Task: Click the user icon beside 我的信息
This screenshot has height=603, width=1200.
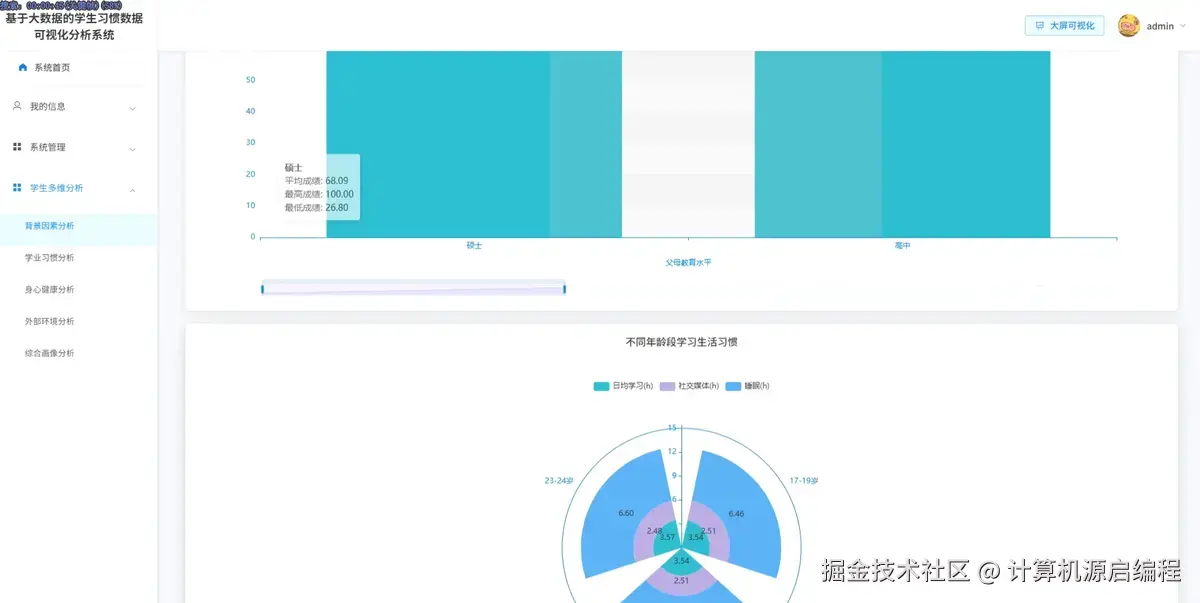Action: click(x=17, y=105)
